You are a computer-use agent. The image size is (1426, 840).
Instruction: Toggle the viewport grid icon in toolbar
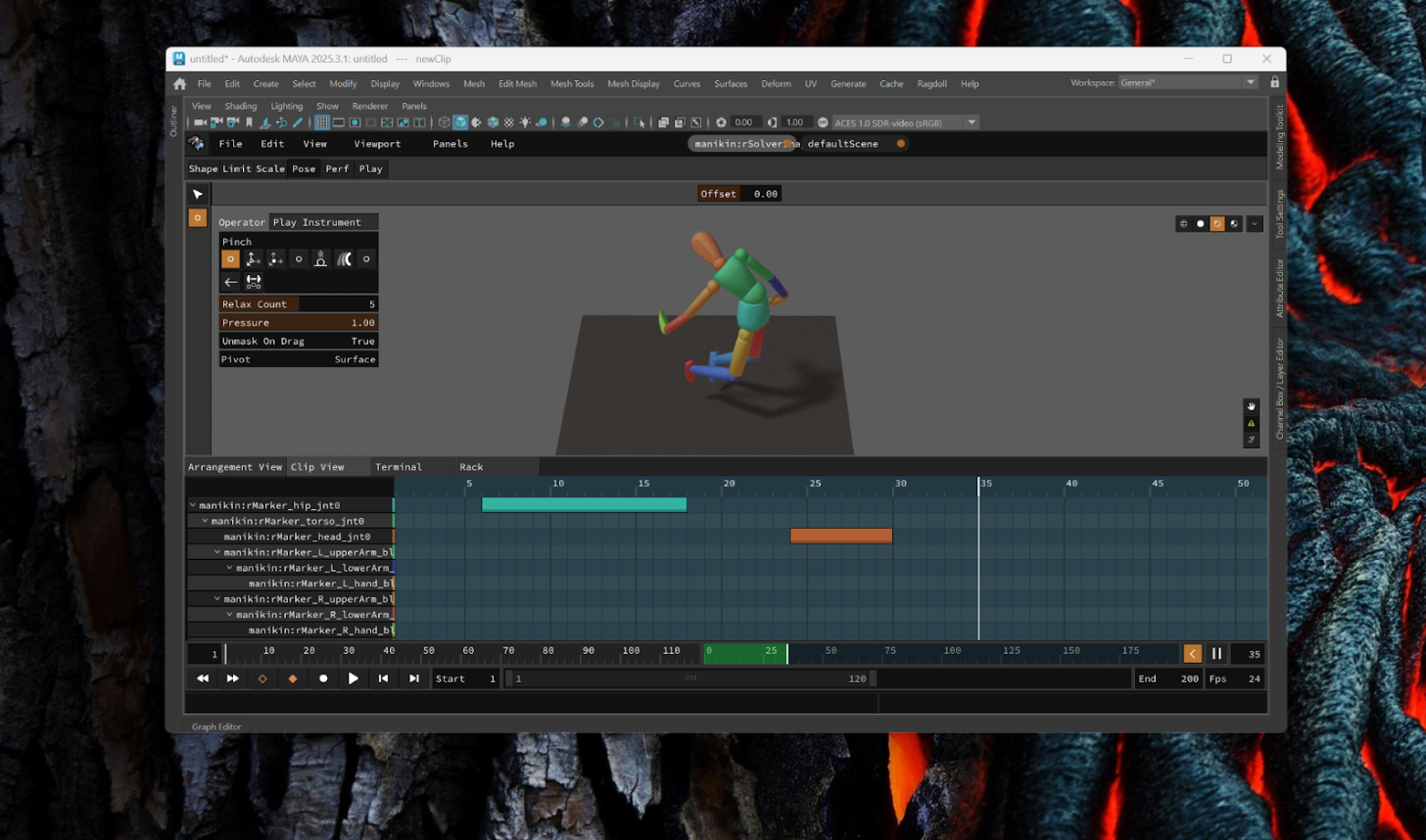click(321, 122)
